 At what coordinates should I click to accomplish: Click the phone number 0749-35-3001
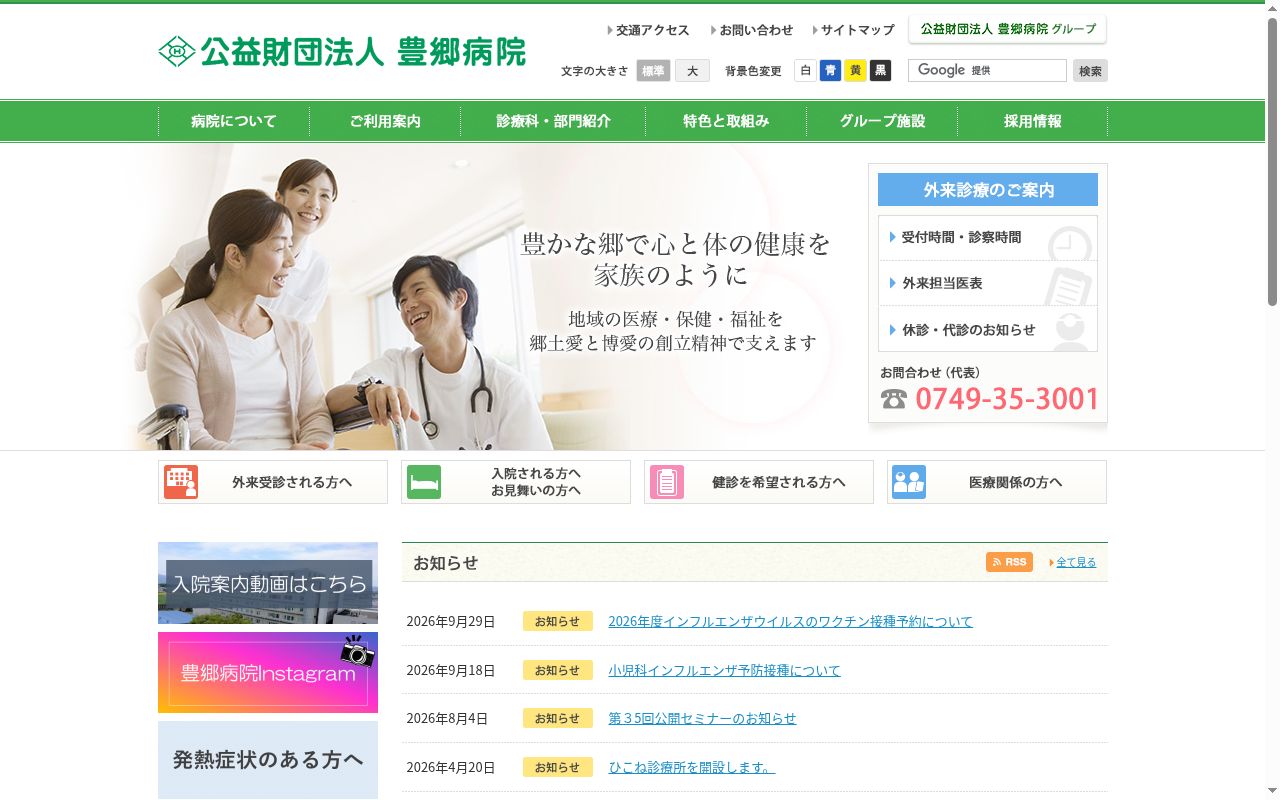(x=1007, y=399)
